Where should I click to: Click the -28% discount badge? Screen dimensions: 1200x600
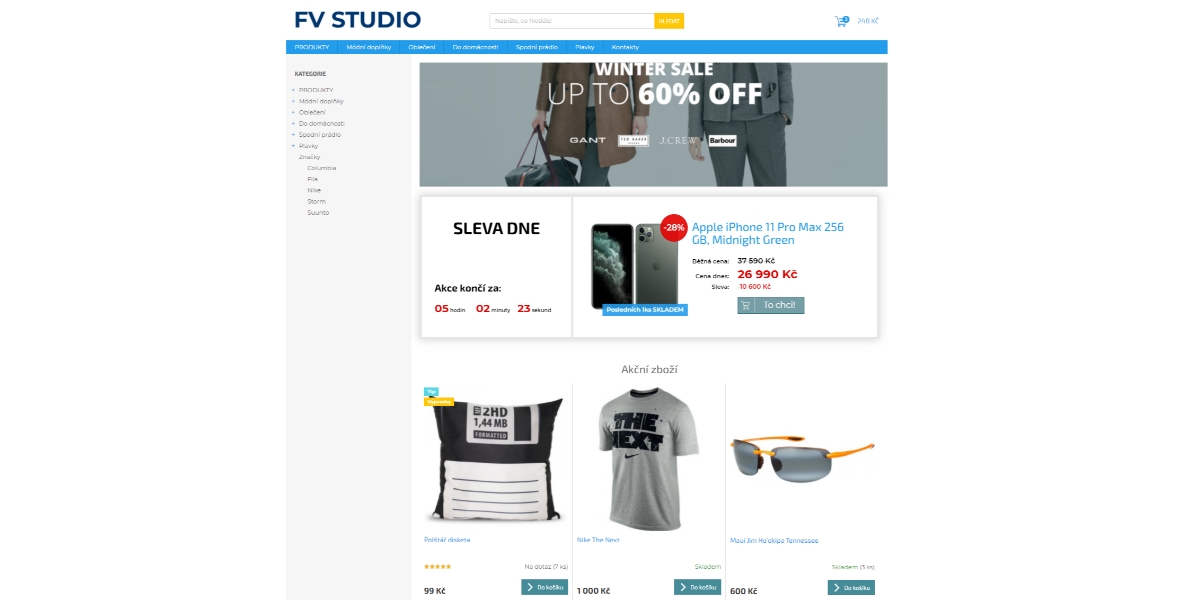[674, 227]
